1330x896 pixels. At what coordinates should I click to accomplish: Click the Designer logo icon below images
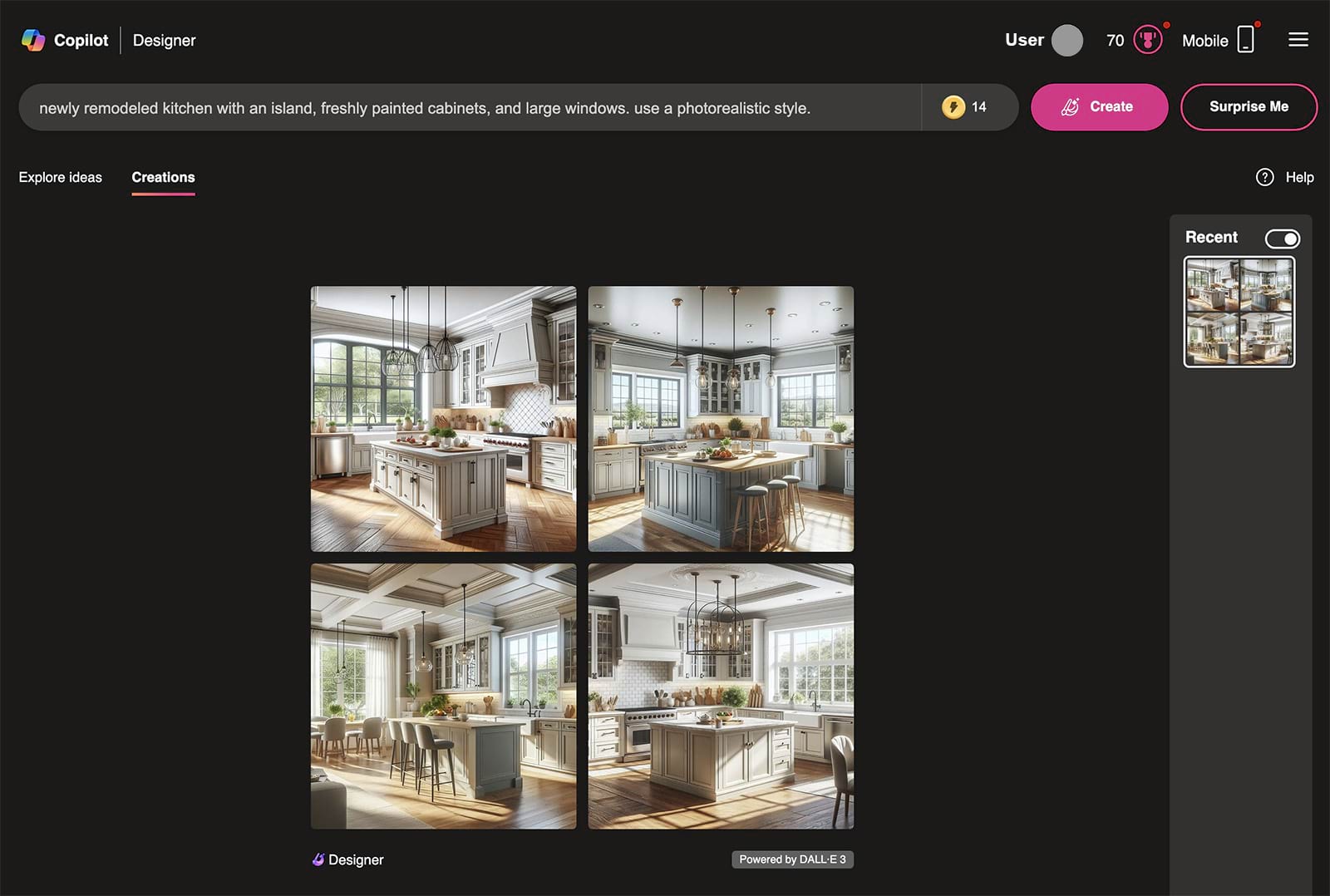tap(318, 859)
